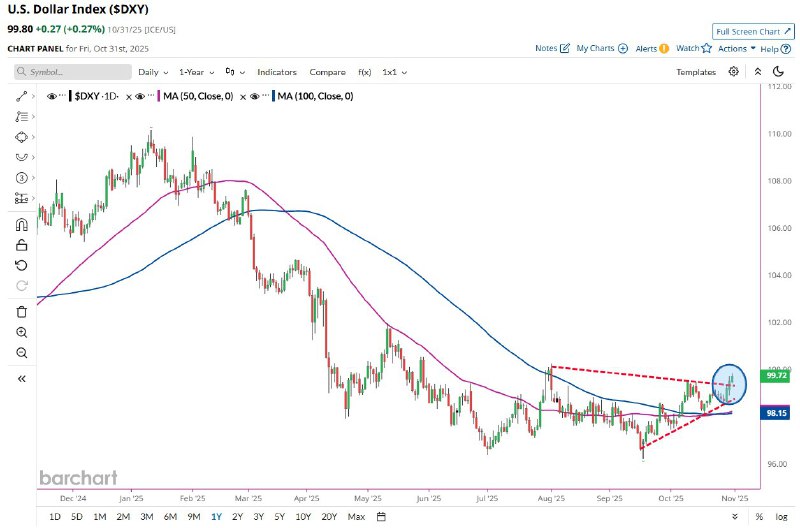Toggle visibility of MA 50 indicator

pos(140,96)
